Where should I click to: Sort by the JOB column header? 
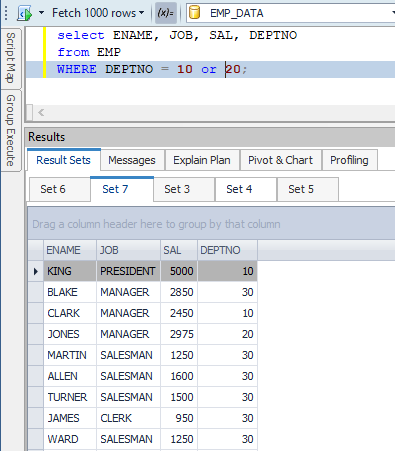click(128, 250)
